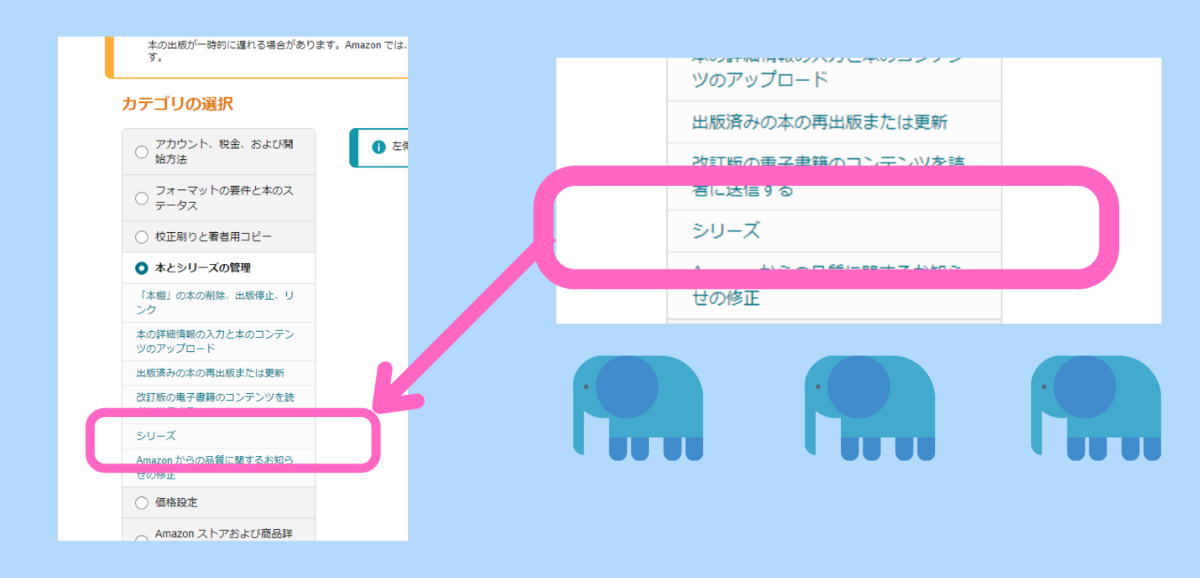Select the フォーマットの要件と本のステータス radio option

pos(141,198)
